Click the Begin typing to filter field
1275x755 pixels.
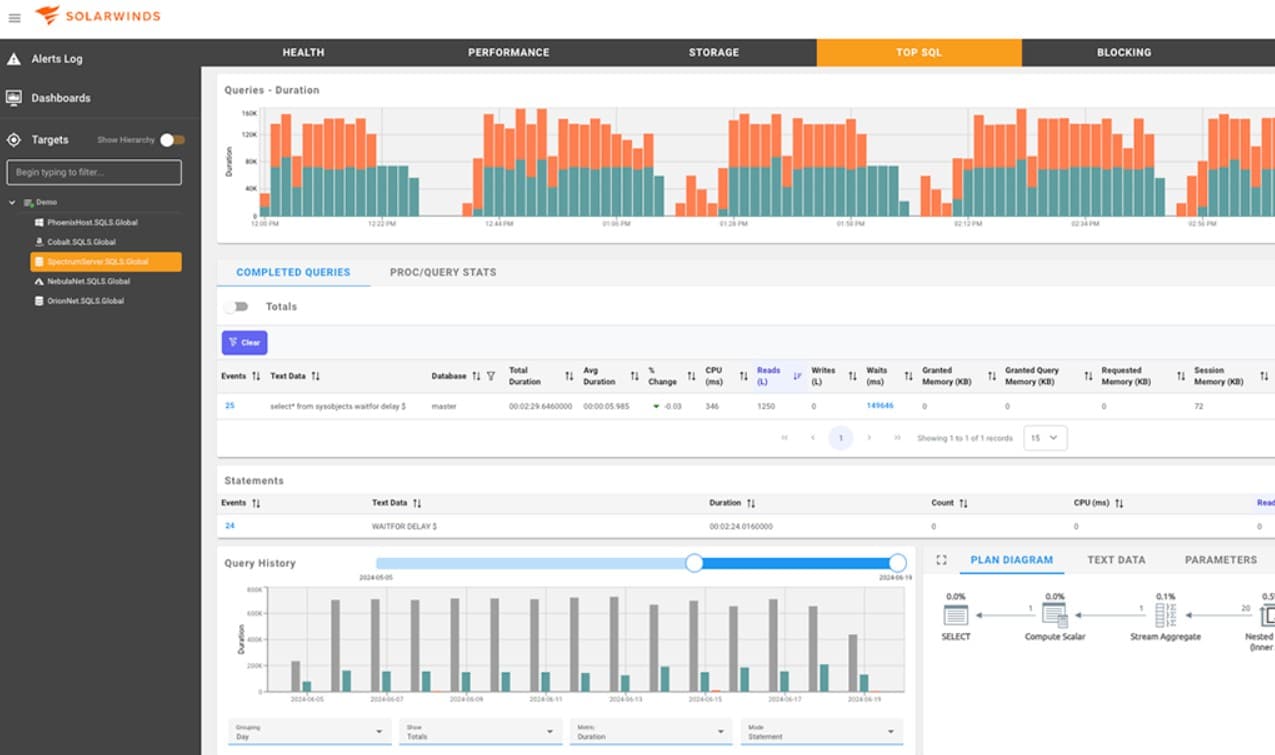pyautogui.click(x=94, y=172)
